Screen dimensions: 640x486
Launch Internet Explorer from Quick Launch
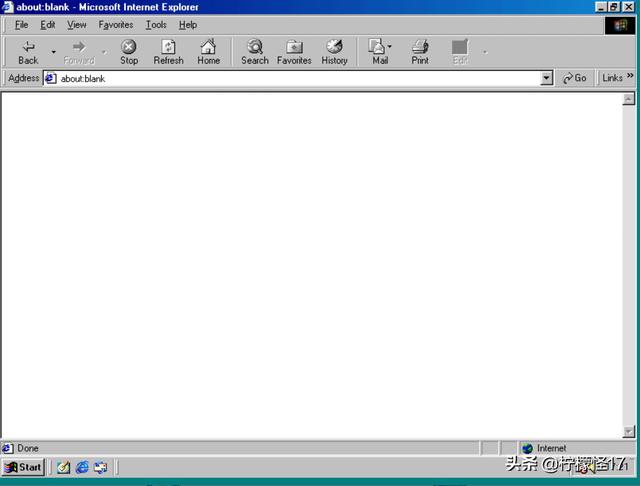click(82, 467)
